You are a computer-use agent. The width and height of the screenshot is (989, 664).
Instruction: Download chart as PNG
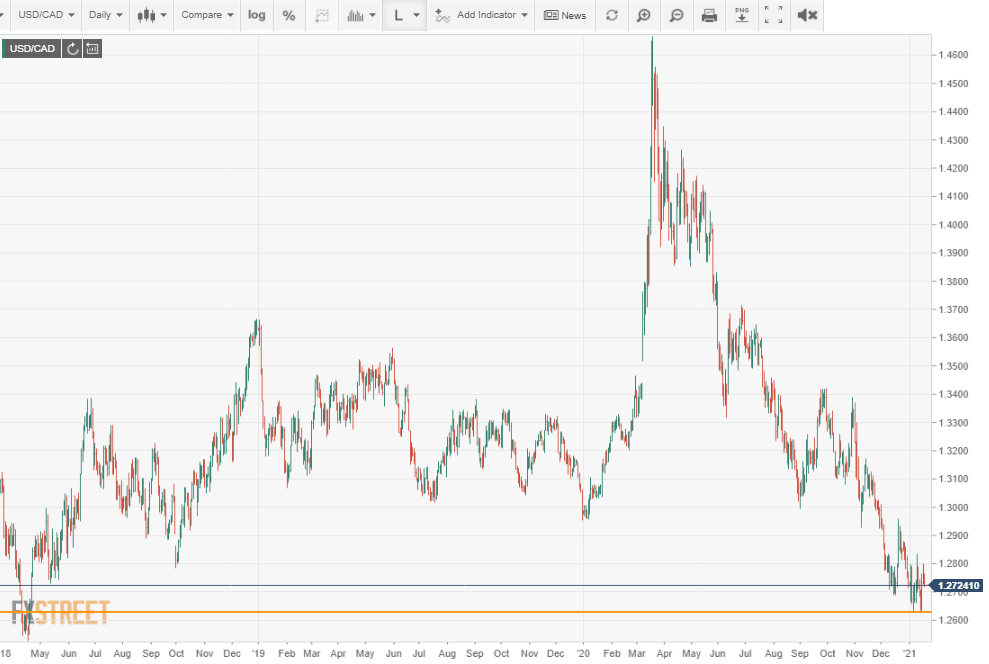[x=741, y=15]
